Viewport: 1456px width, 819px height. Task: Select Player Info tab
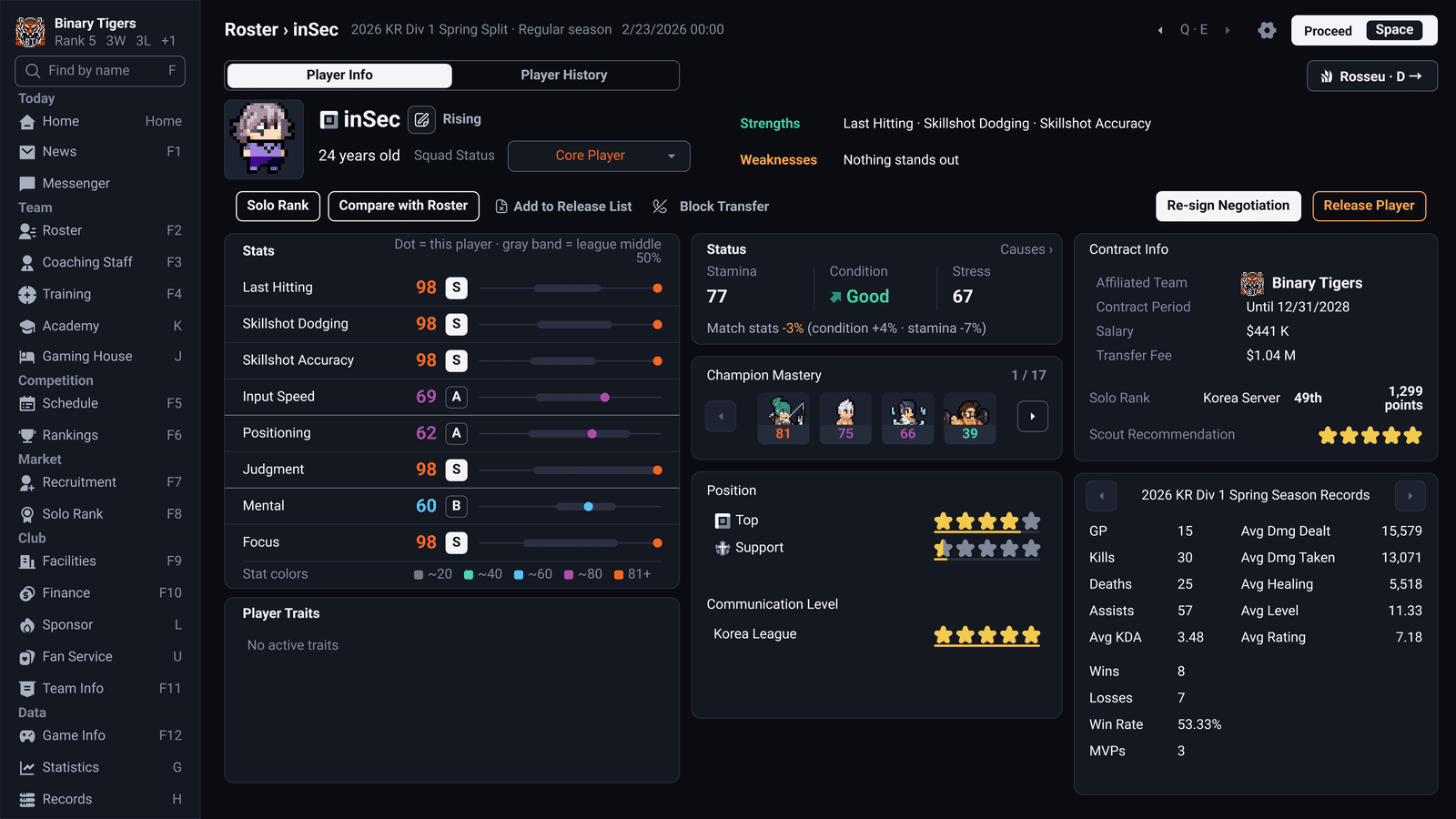coord(339,76)
